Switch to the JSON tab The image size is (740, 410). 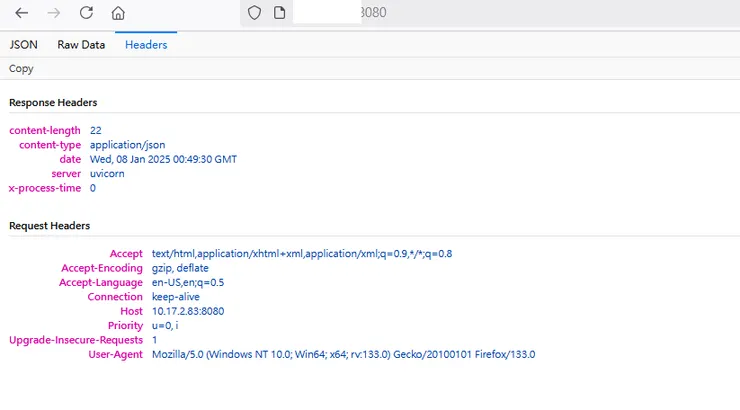click(24, 45)
